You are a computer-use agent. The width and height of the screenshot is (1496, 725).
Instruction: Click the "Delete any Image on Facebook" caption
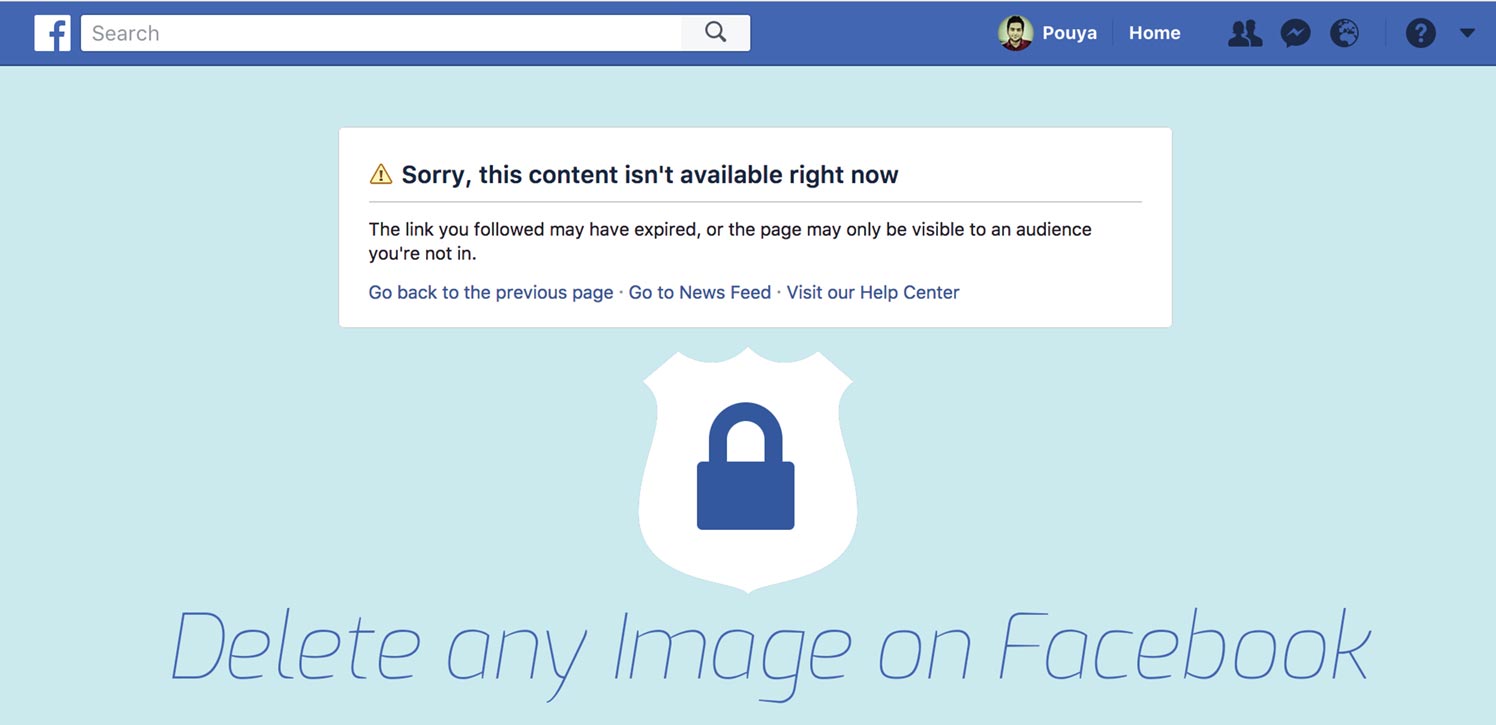(x=770, y=648)
